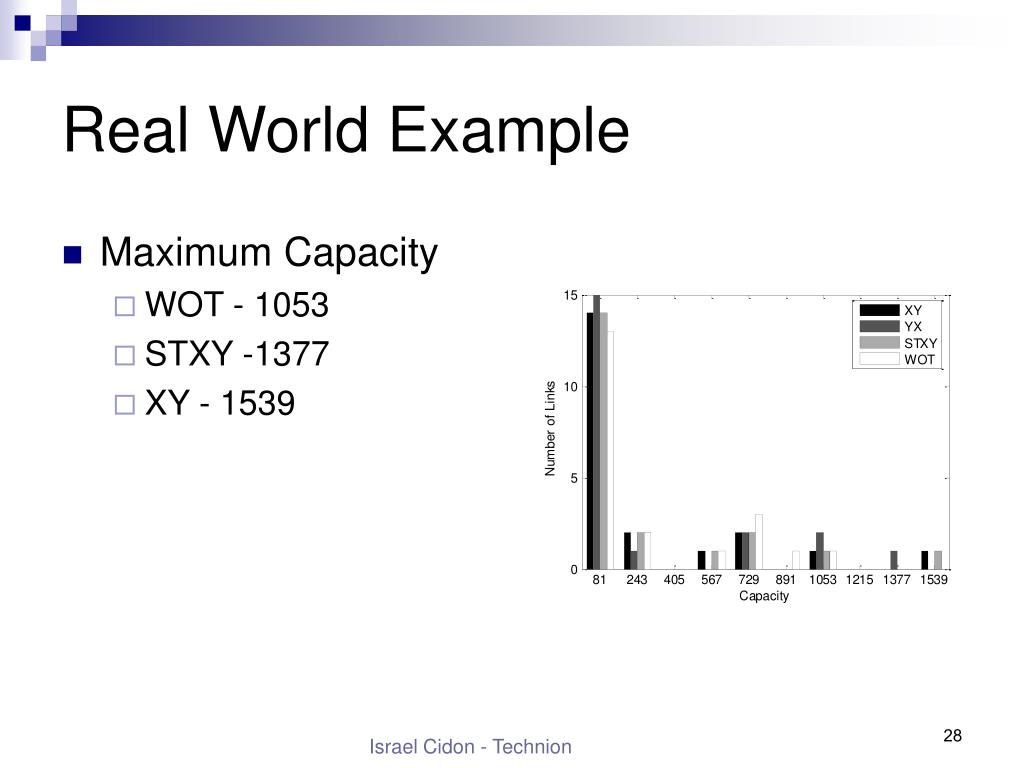Click the x-axis tick label '567'
Screen dimensions: 1024x768
click(x=711, y=579)
